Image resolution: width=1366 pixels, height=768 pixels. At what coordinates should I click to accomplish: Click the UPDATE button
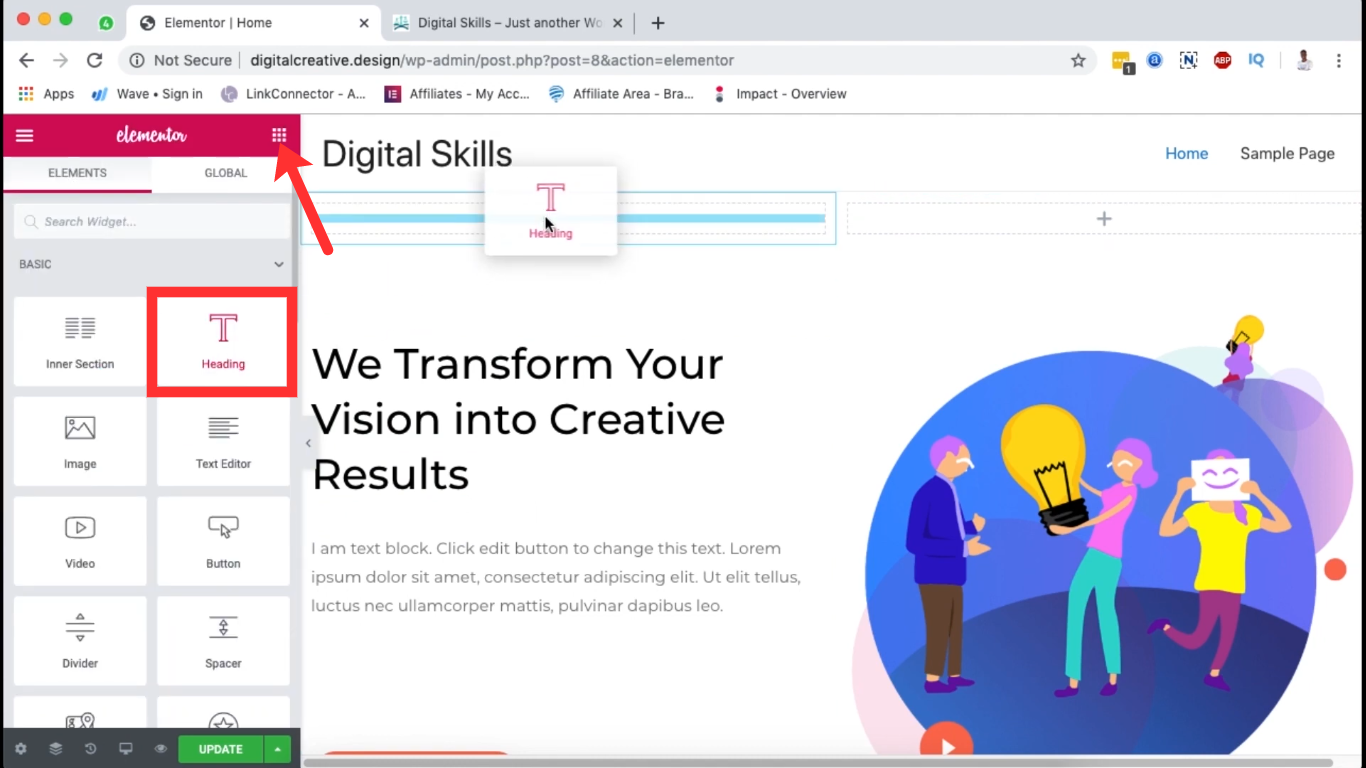(220, 749)
